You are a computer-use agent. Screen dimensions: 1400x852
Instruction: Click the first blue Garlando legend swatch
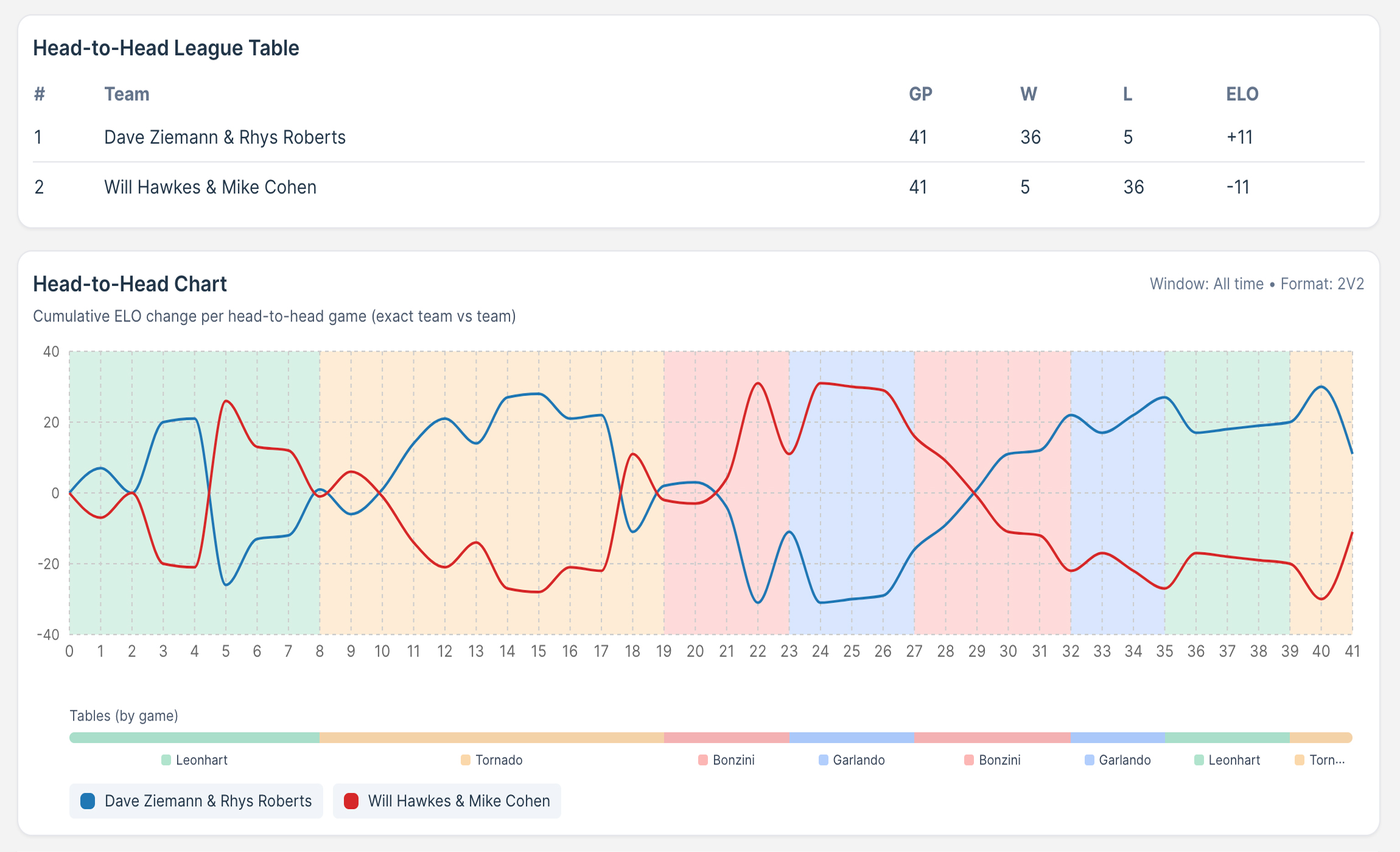point(824,760)
